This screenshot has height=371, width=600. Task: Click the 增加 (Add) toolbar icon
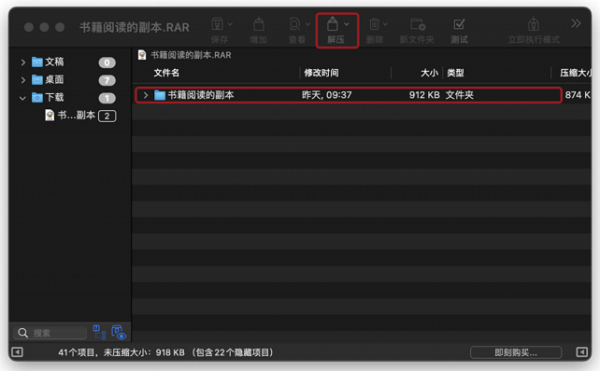(x=259, y=24)
